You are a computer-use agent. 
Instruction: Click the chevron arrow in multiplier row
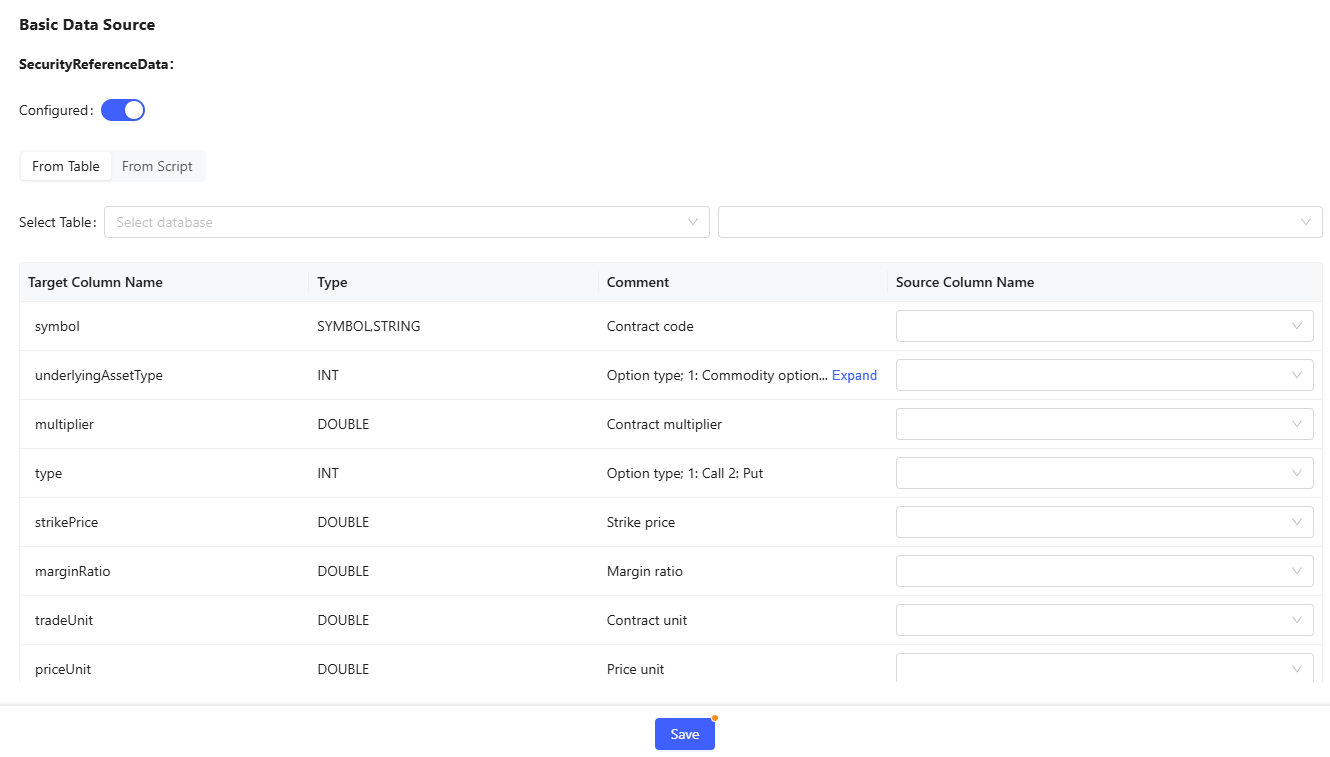pyautogui.click(x=1297, y=424)
